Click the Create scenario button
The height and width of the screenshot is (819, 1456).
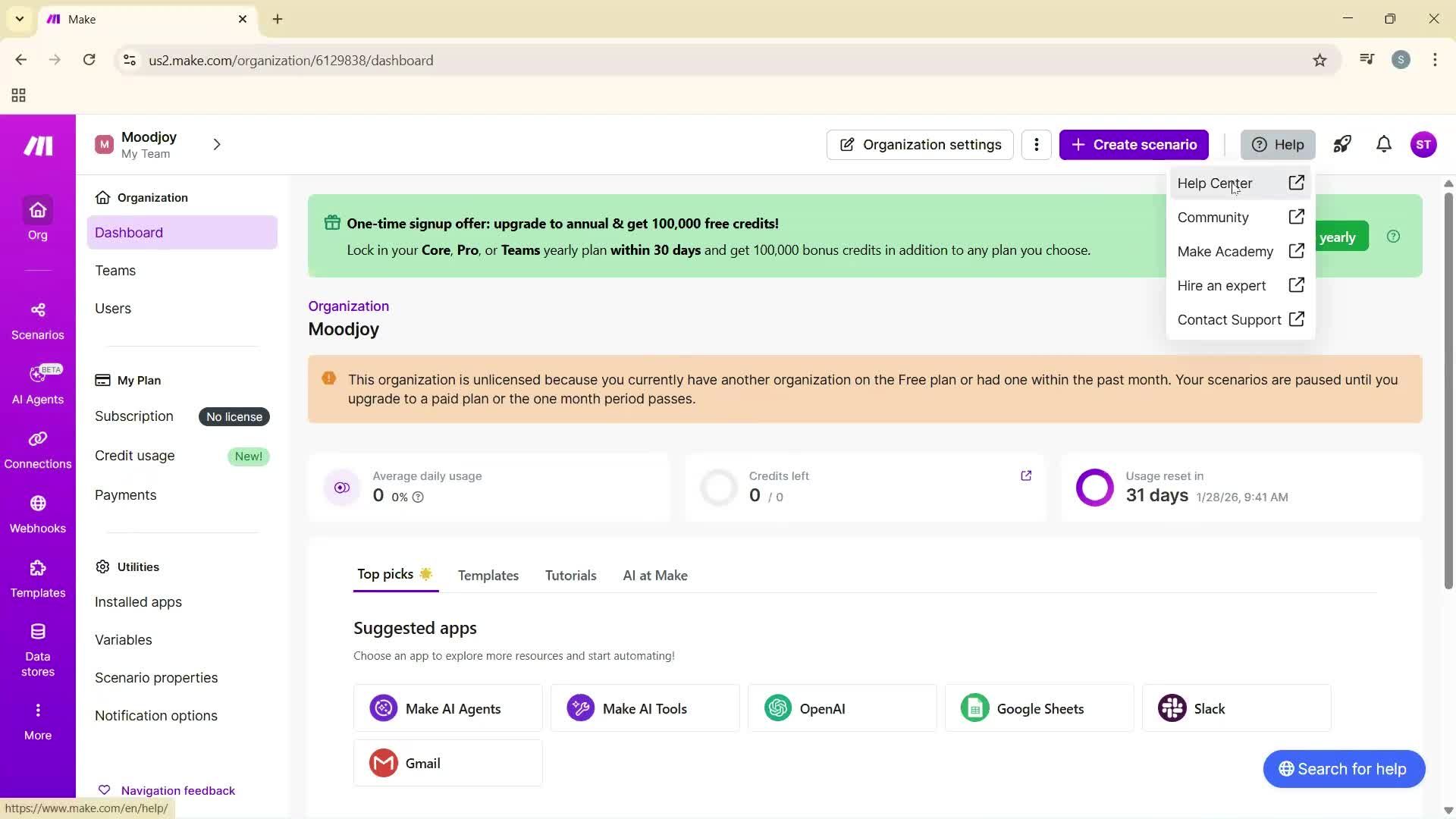tap(1134, 144)
